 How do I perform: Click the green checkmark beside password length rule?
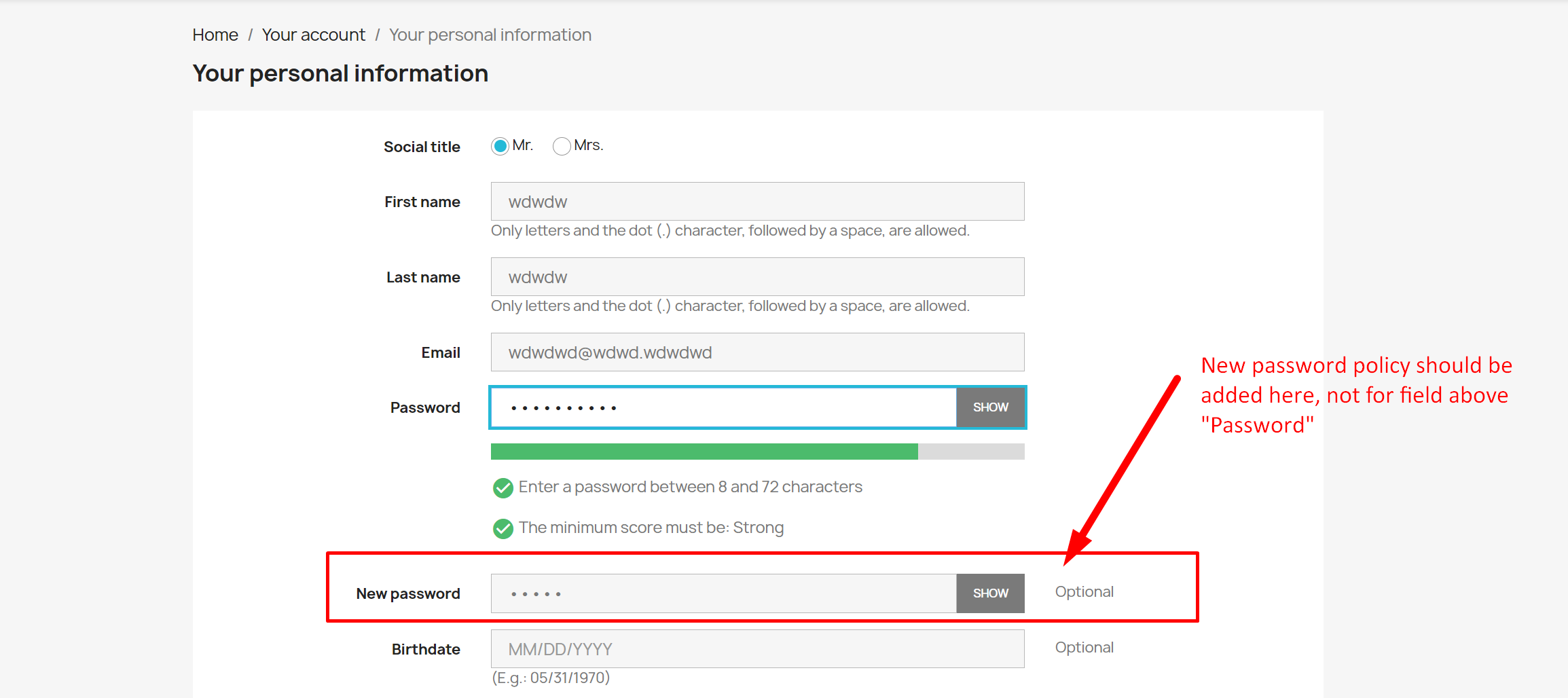click(503, 488)
